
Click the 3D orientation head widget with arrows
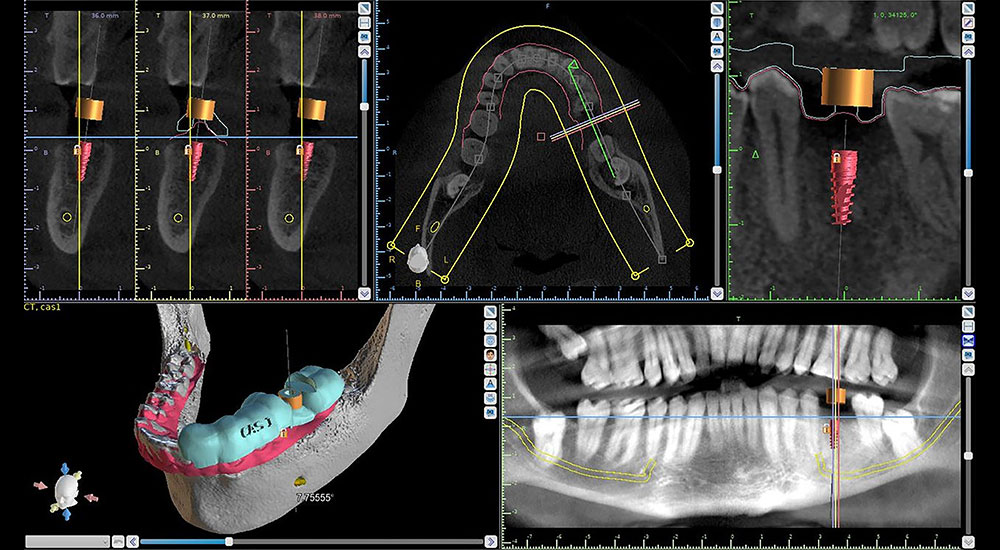(x=66, y=491)
